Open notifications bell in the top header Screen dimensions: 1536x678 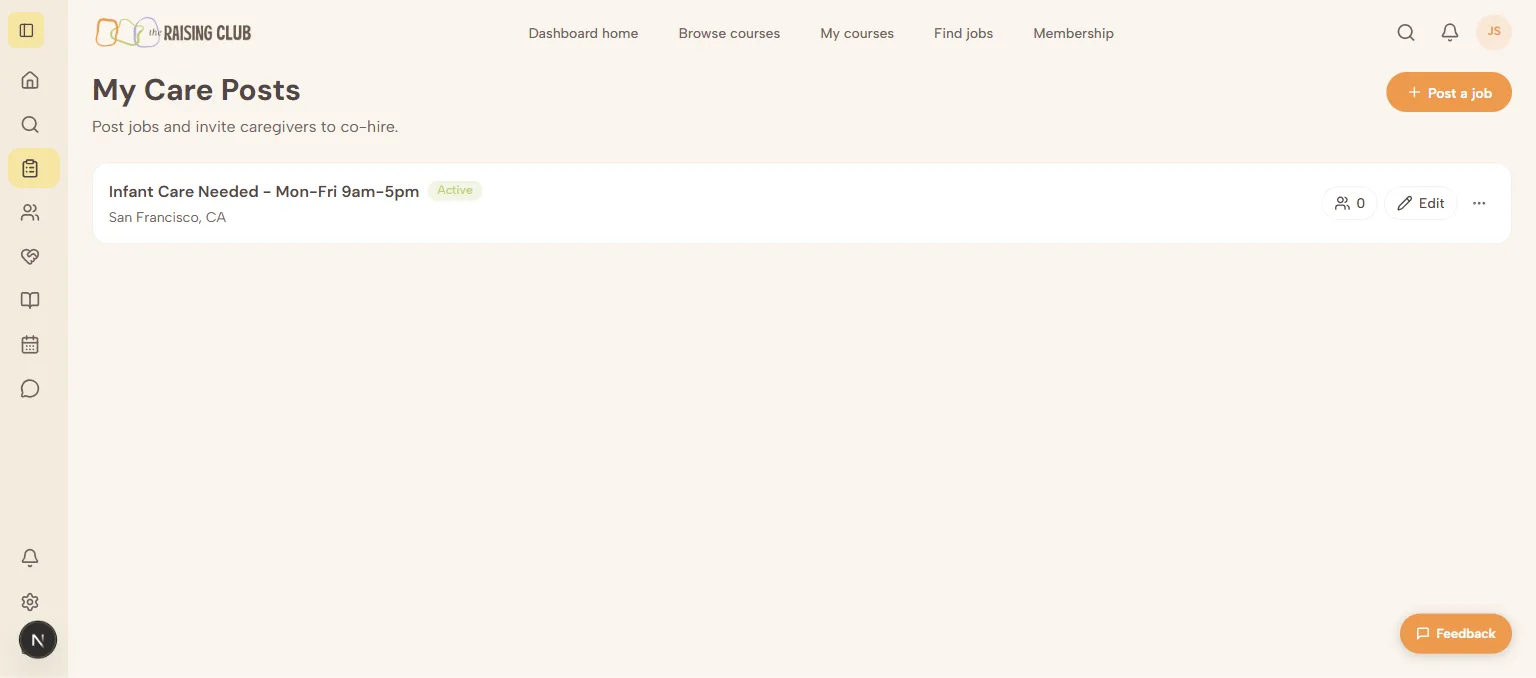pos(1450,32)
